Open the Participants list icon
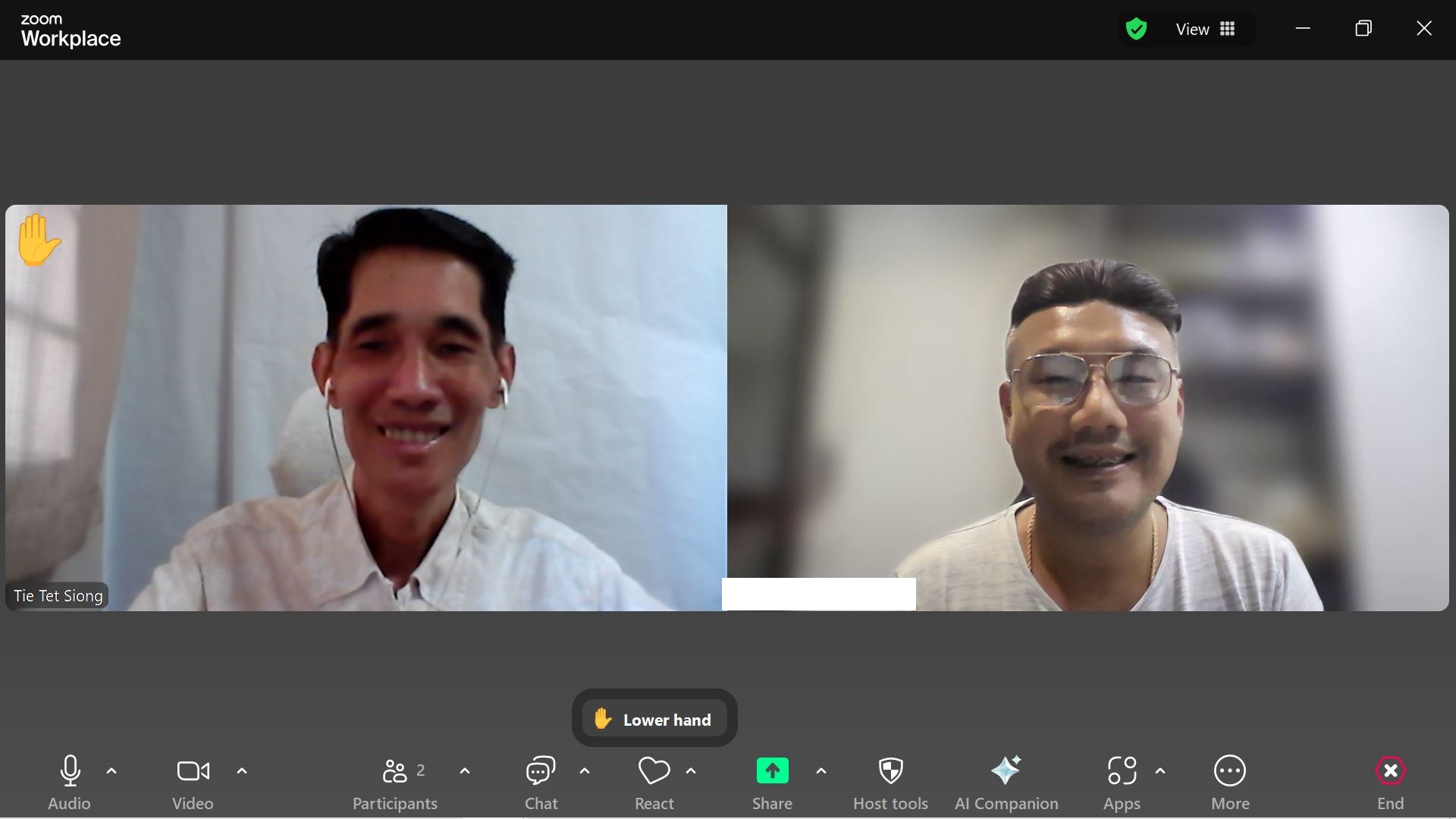1456x819 pixels. pos(394,771)
